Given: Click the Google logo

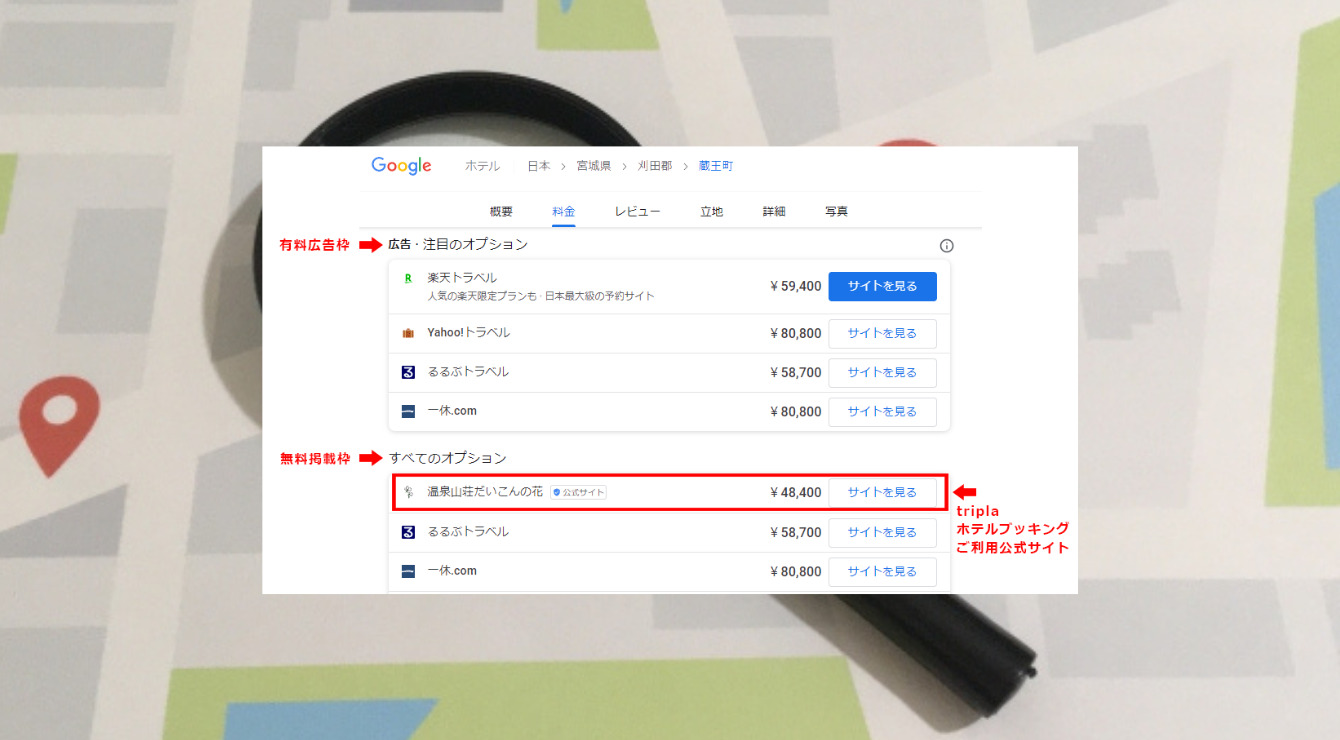Looking at the screenshot, I should [x=401, y=166].
